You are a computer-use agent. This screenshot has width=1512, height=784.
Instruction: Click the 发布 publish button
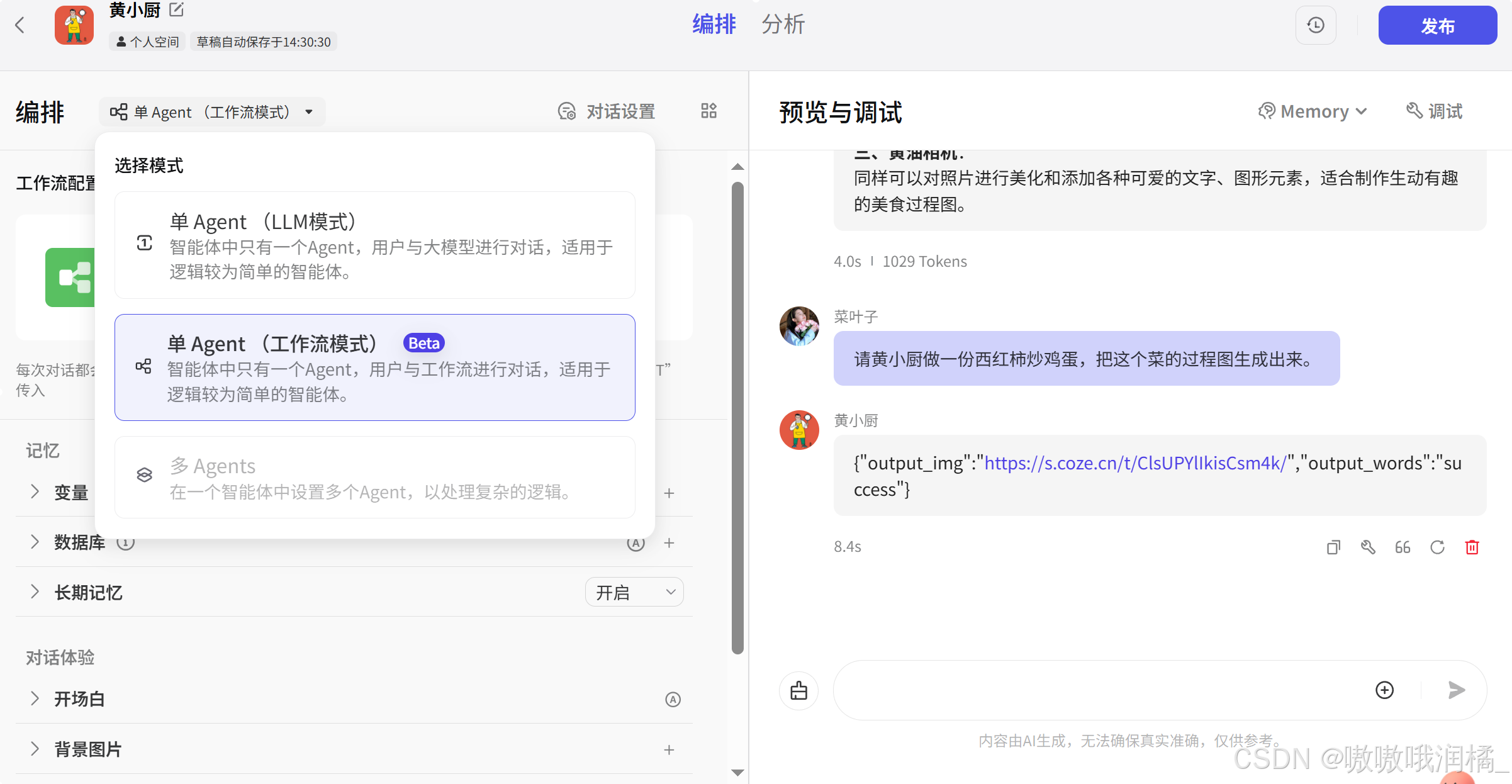click(x=1437, y=26)
